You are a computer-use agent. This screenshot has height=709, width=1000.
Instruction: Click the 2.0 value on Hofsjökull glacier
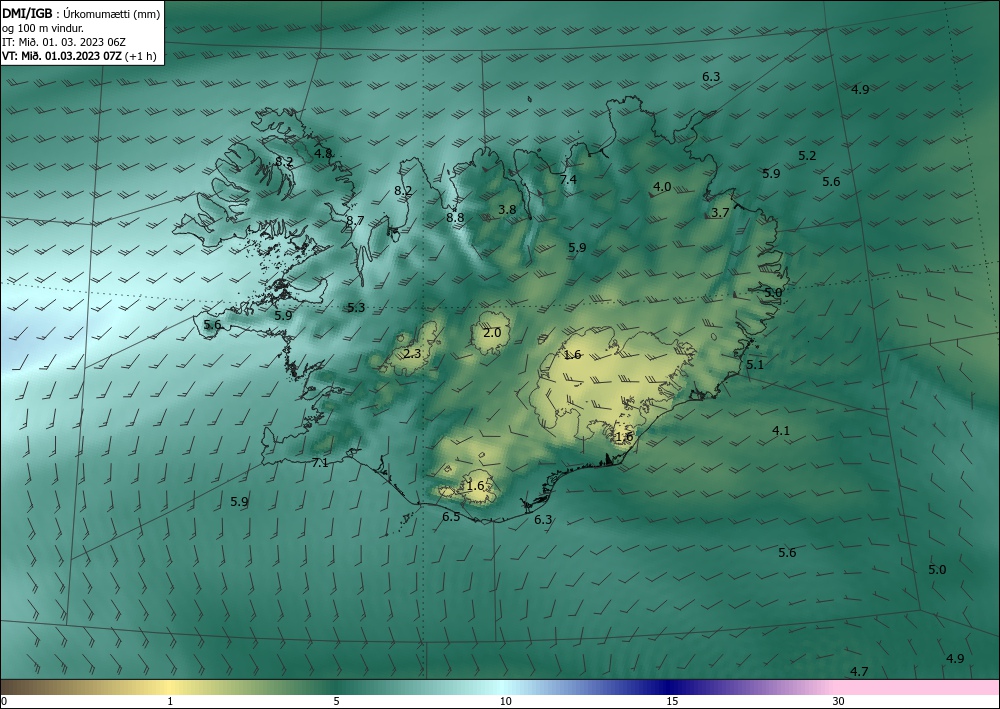[x=492, y=333]
